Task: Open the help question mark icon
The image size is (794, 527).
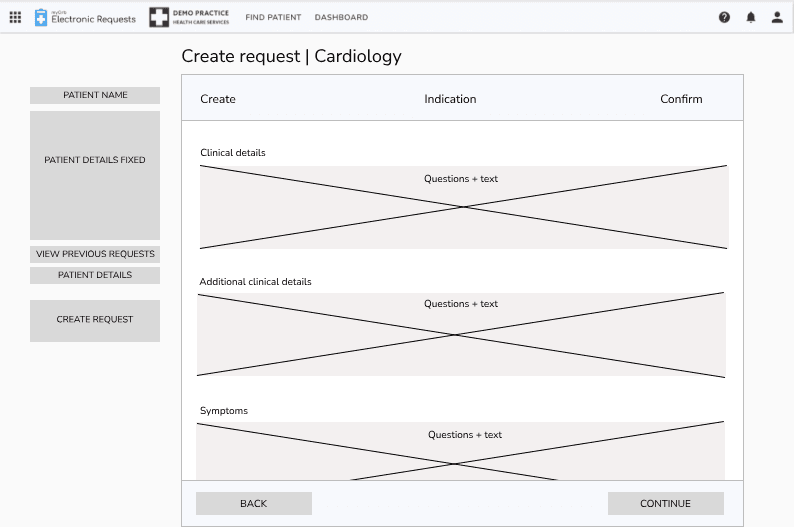Action: click(x=724, y=17)
